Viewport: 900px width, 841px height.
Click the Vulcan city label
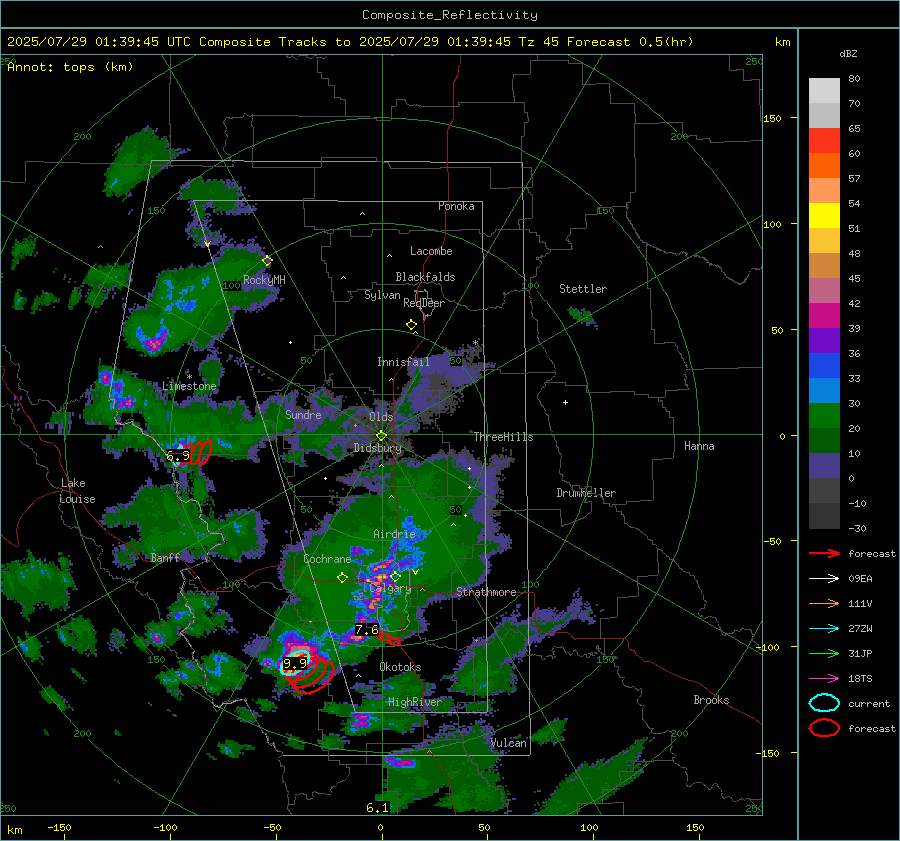[508, 743]
